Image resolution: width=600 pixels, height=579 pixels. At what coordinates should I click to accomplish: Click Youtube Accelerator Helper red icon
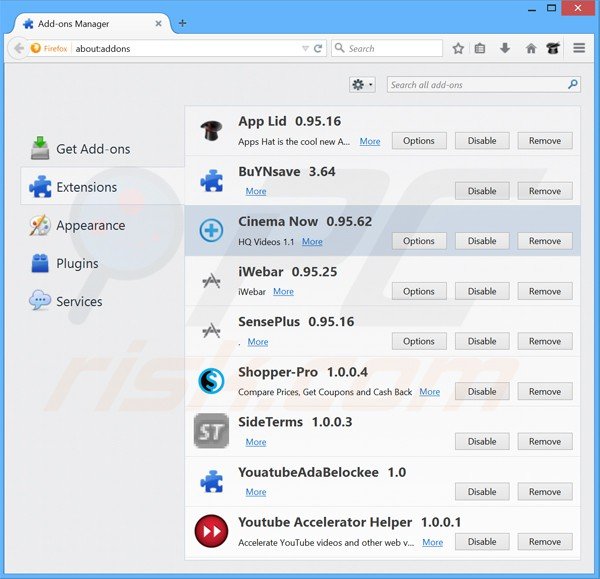click(211, 531)
